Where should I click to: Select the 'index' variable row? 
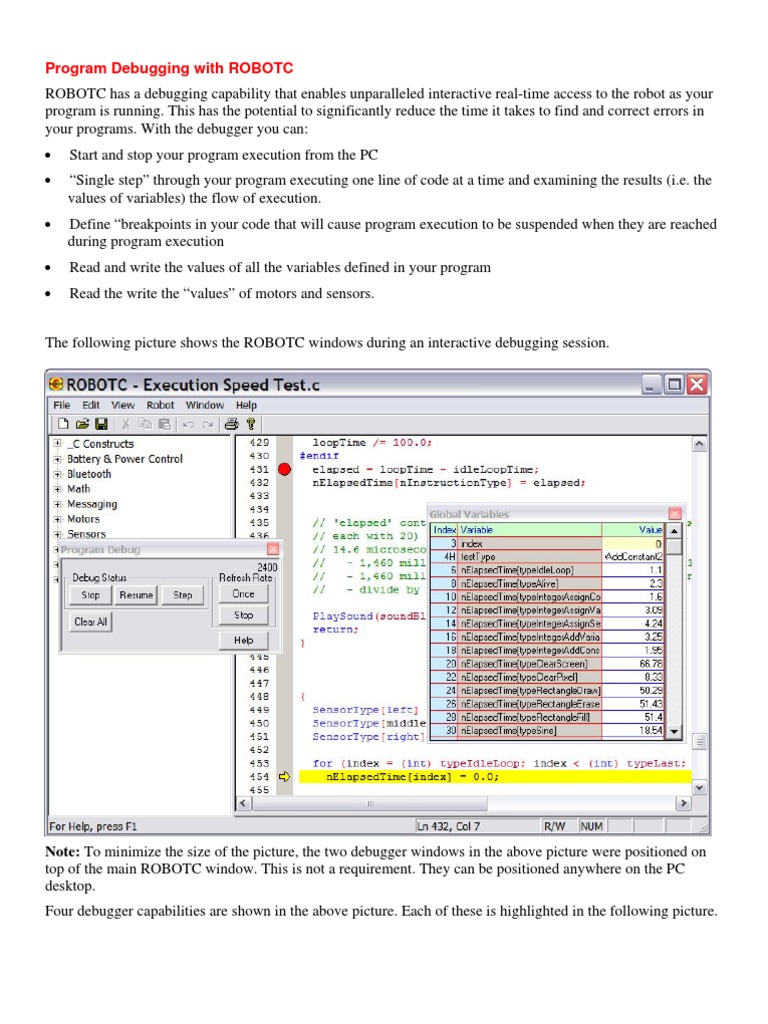tap(547, 543)
